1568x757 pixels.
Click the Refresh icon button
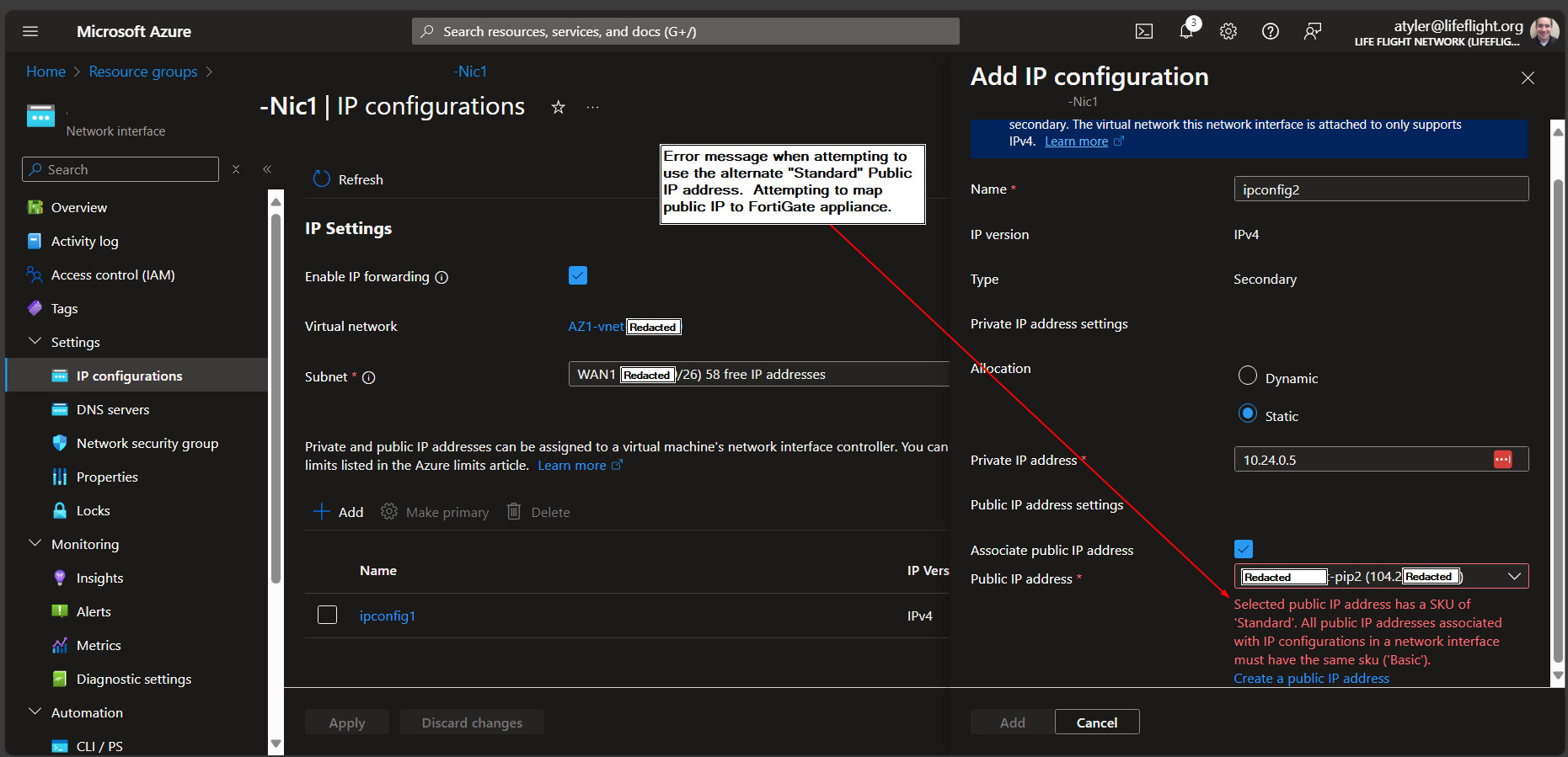click(x=321, y=179)
